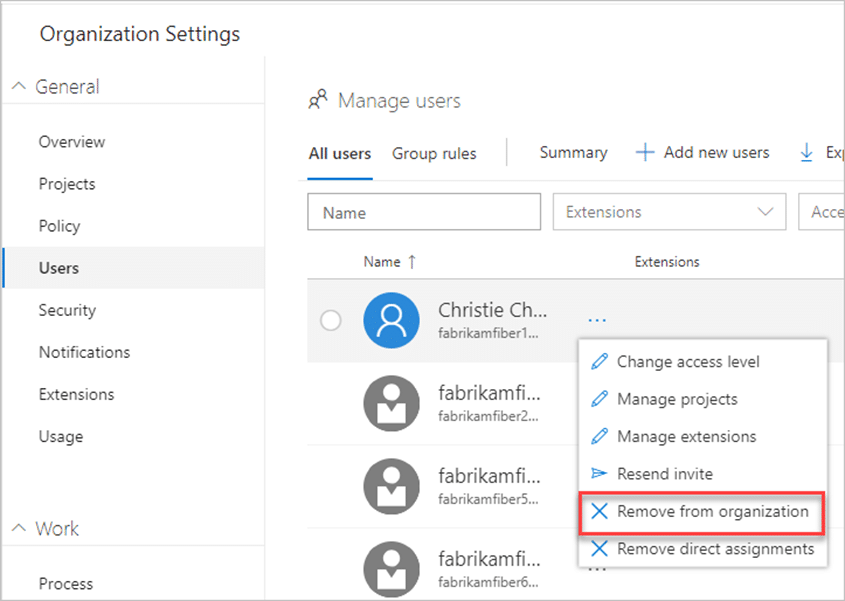The width and height of the screenshot is (845, 601).
Task: Switch to the Group rules tab
Action: 434,154
